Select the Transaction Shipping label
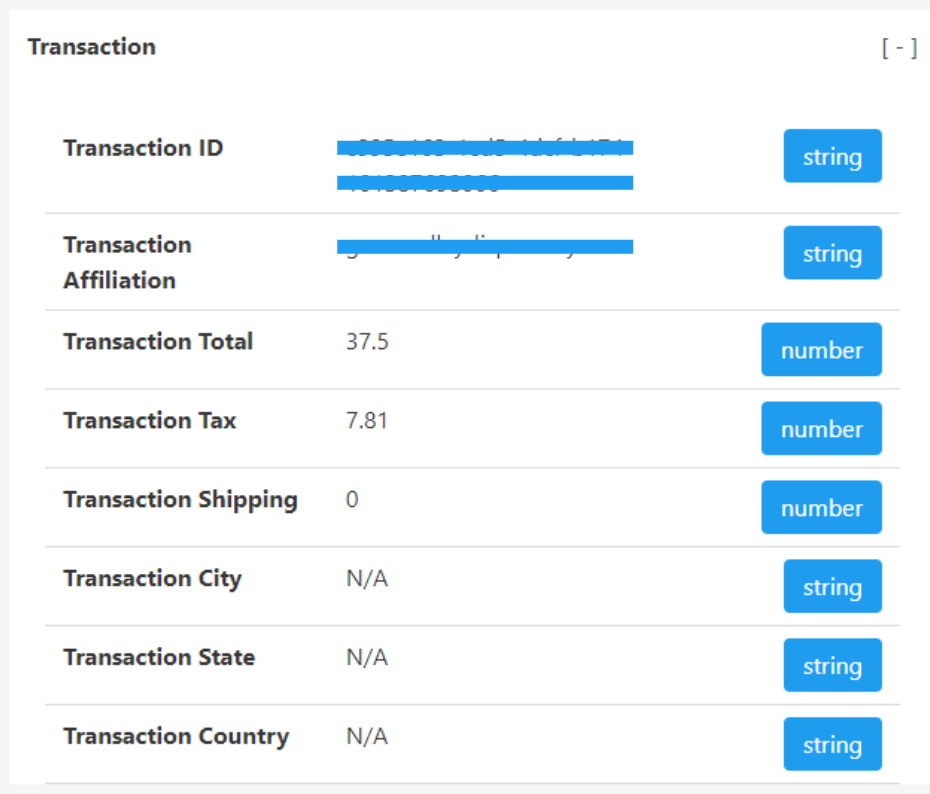The width and height of the screenshot is (930, 794). click(180, 499)
